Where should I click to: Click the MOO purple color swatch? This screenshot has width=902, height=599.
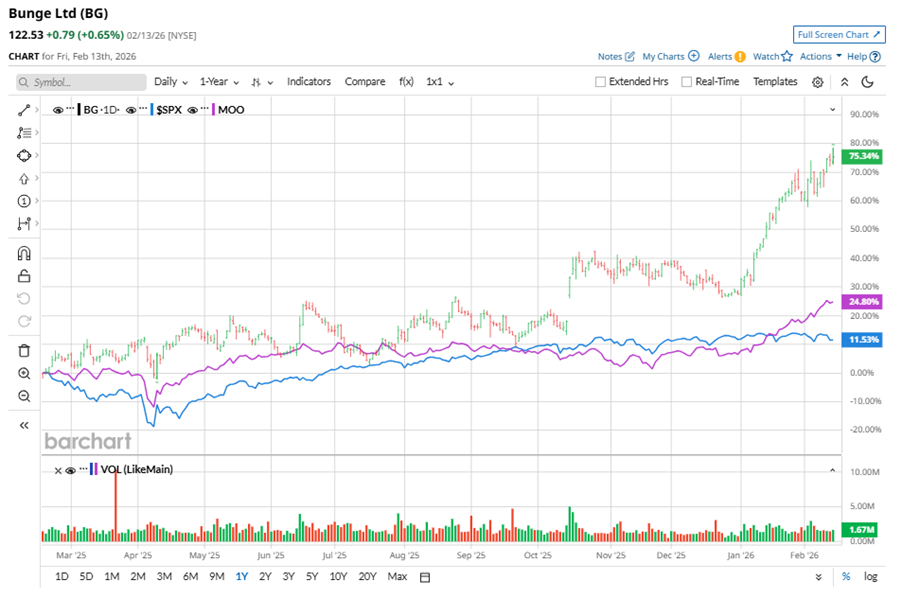point(213,110)
